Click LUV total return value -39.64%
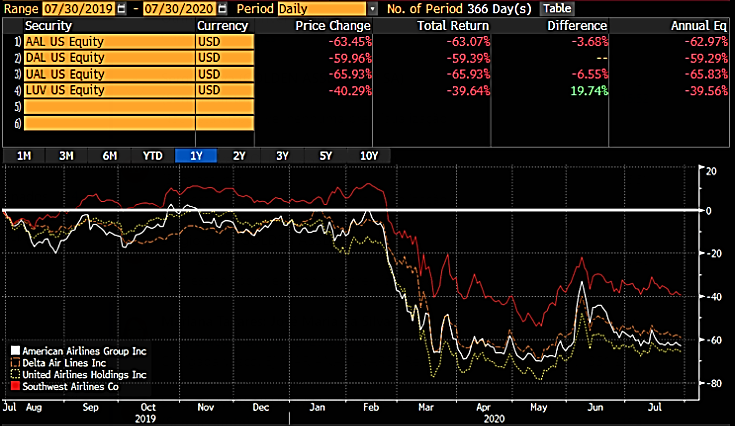Screen dimensions: 735x426 click(x=468, y=90)
